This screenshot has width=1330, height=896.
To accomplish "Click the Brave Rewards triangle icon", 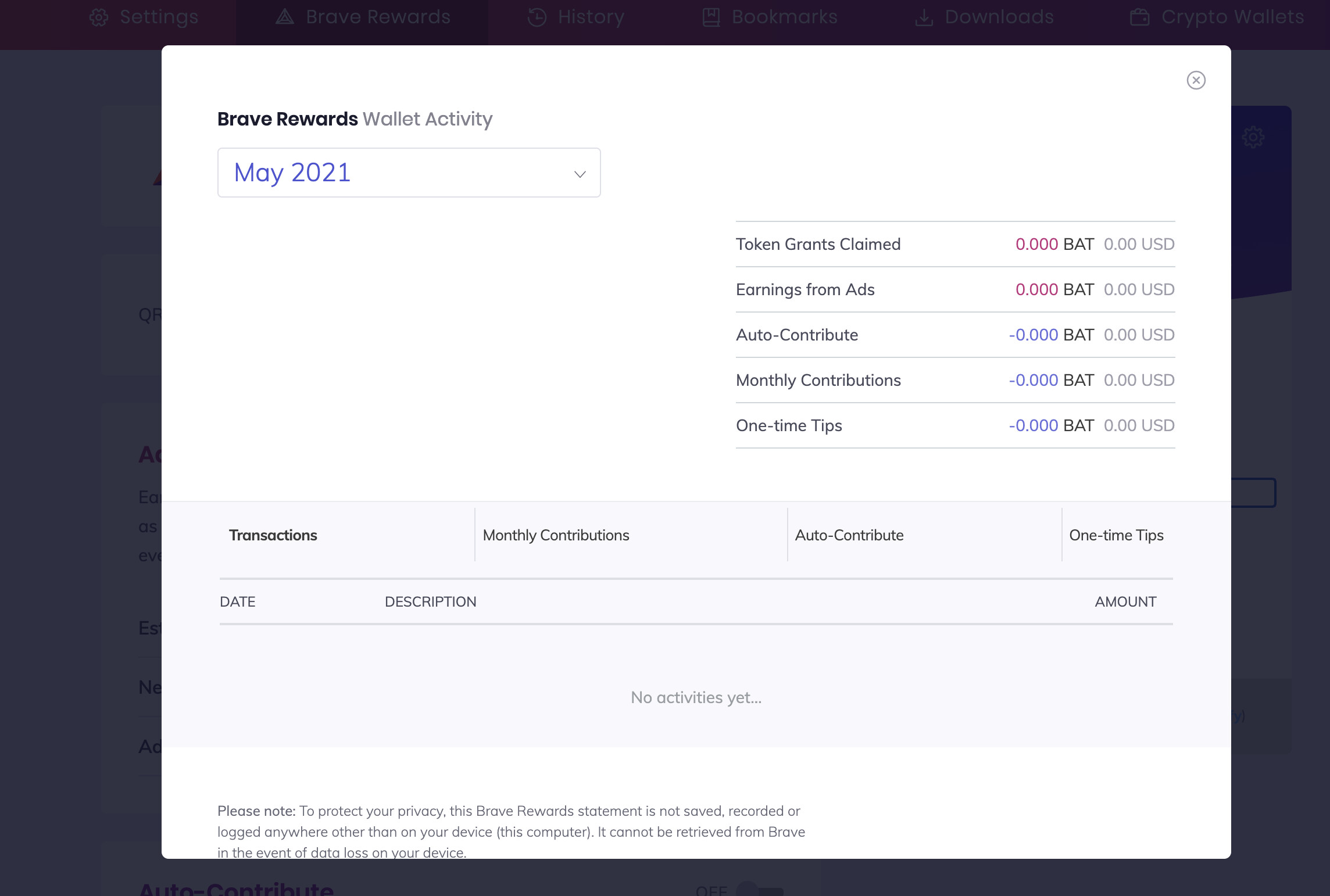I will pyautogui.click(x=285, y=17).
